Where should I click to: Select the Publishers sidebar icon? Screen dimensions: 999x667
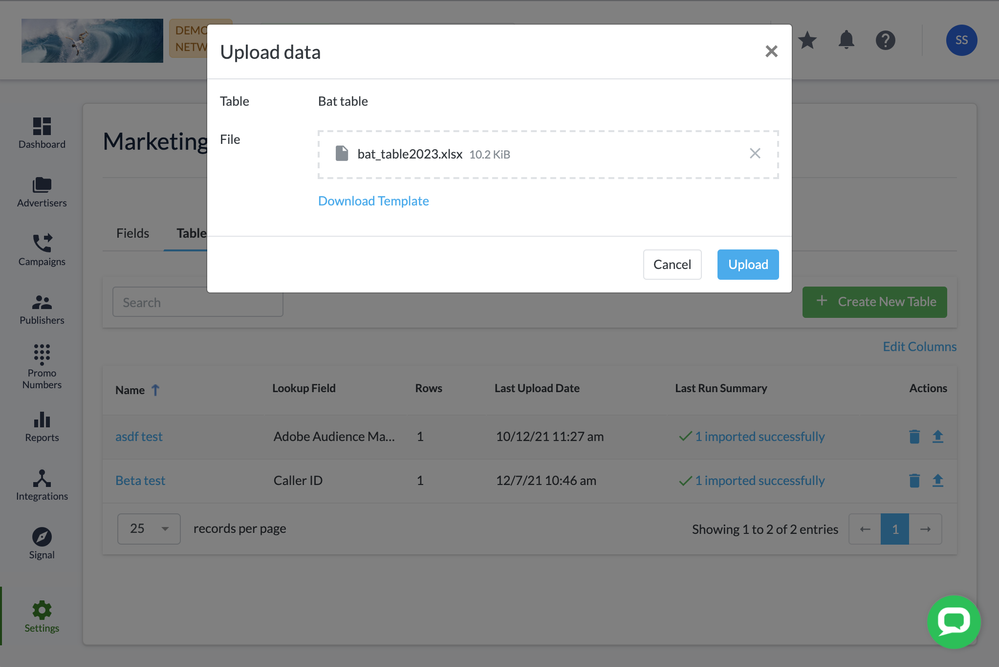[41, 309]
